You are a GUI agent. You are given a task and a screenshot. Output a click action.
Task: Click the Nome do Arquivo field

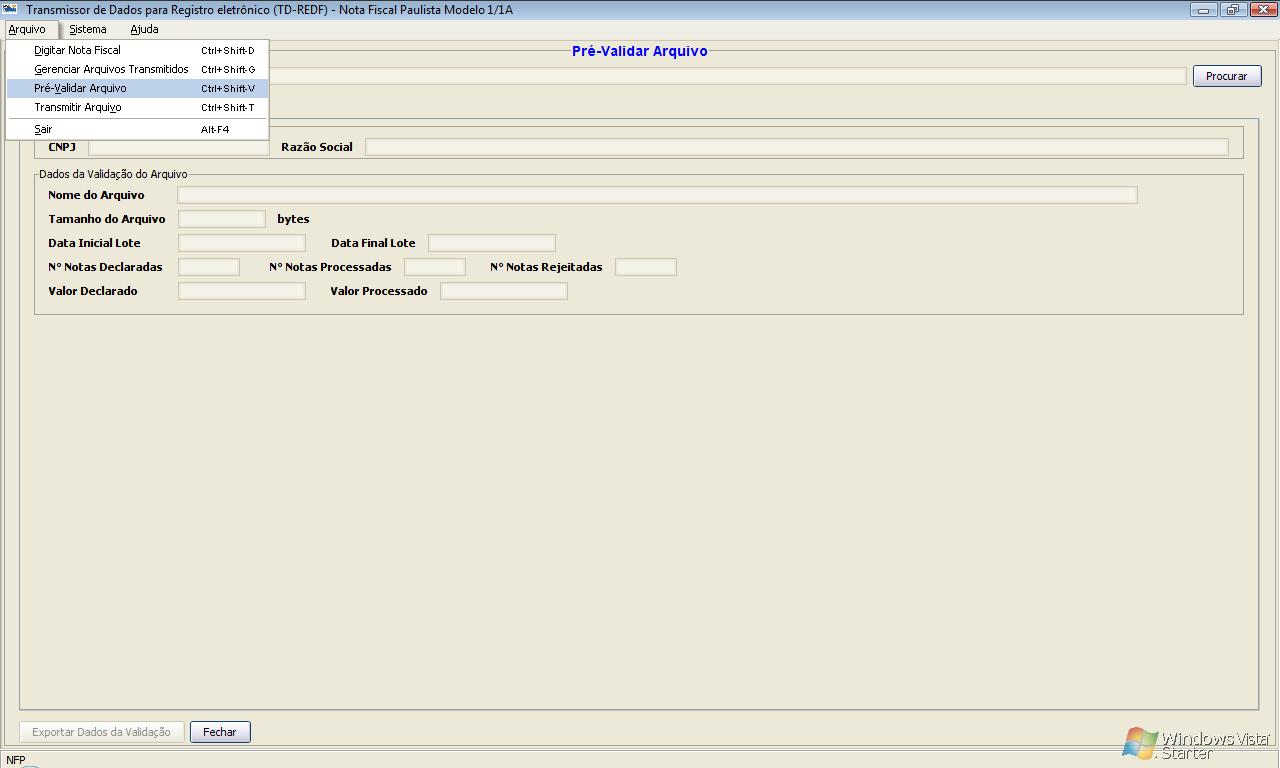657,195
